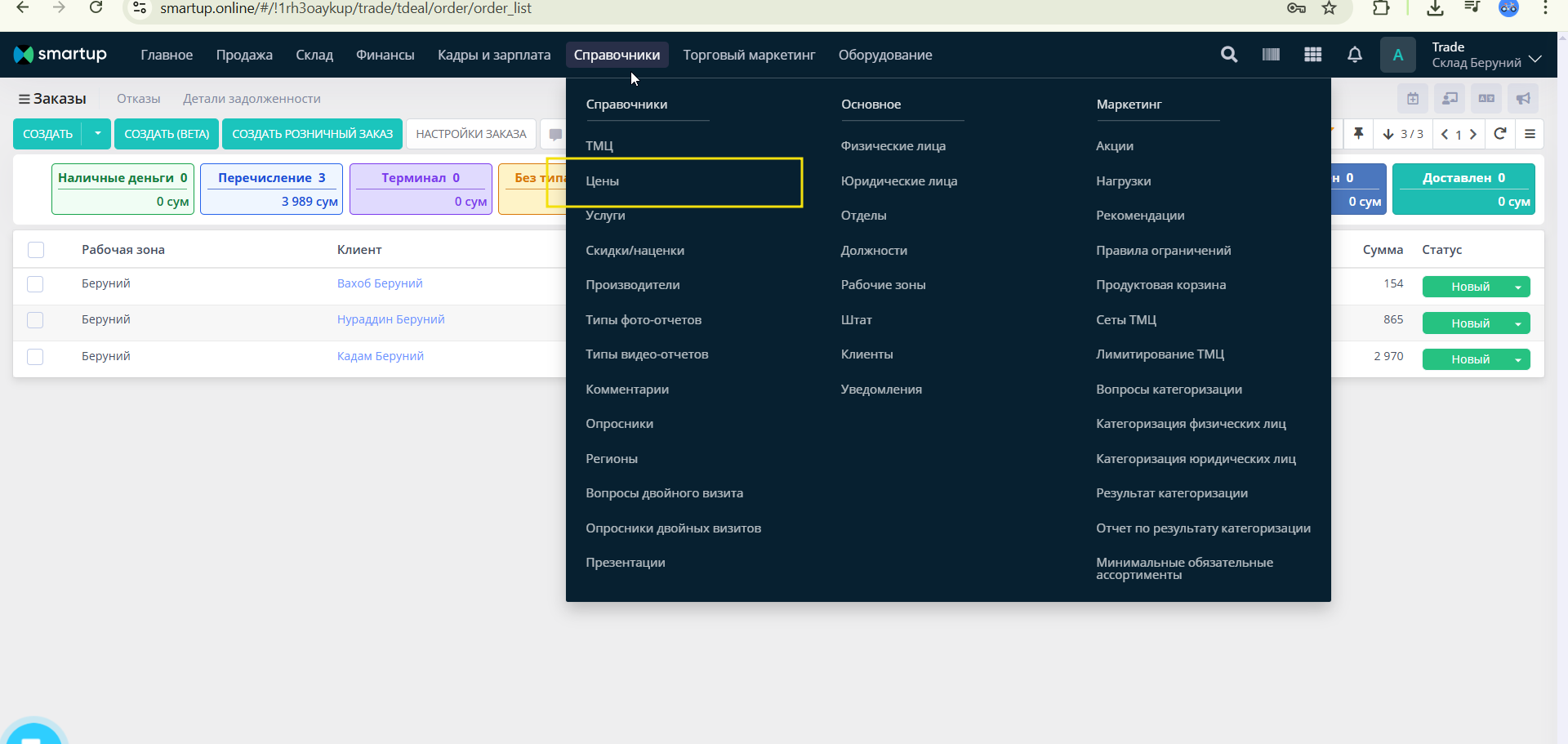The image size is (1568, 744).
Task: Click the 3/3 row count sort arrow
Action: click(x=1388, y=134)
